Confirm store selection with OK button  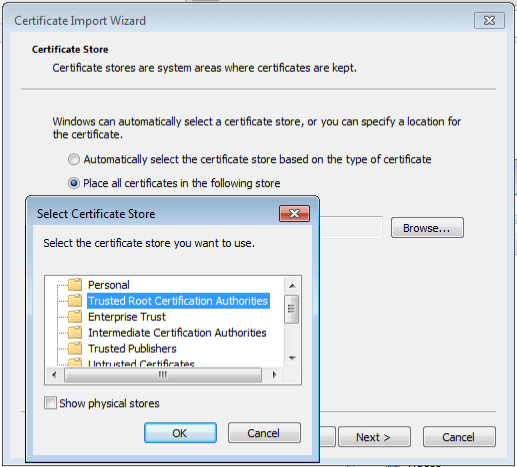(x=180, y=433)
